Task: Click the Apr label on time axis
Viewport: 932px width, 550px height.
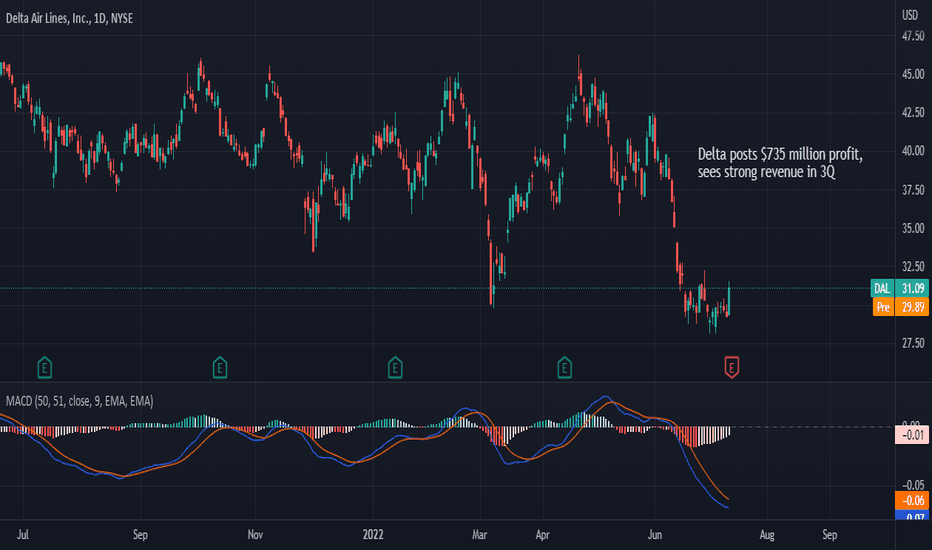Action: (x=542, y=535)
